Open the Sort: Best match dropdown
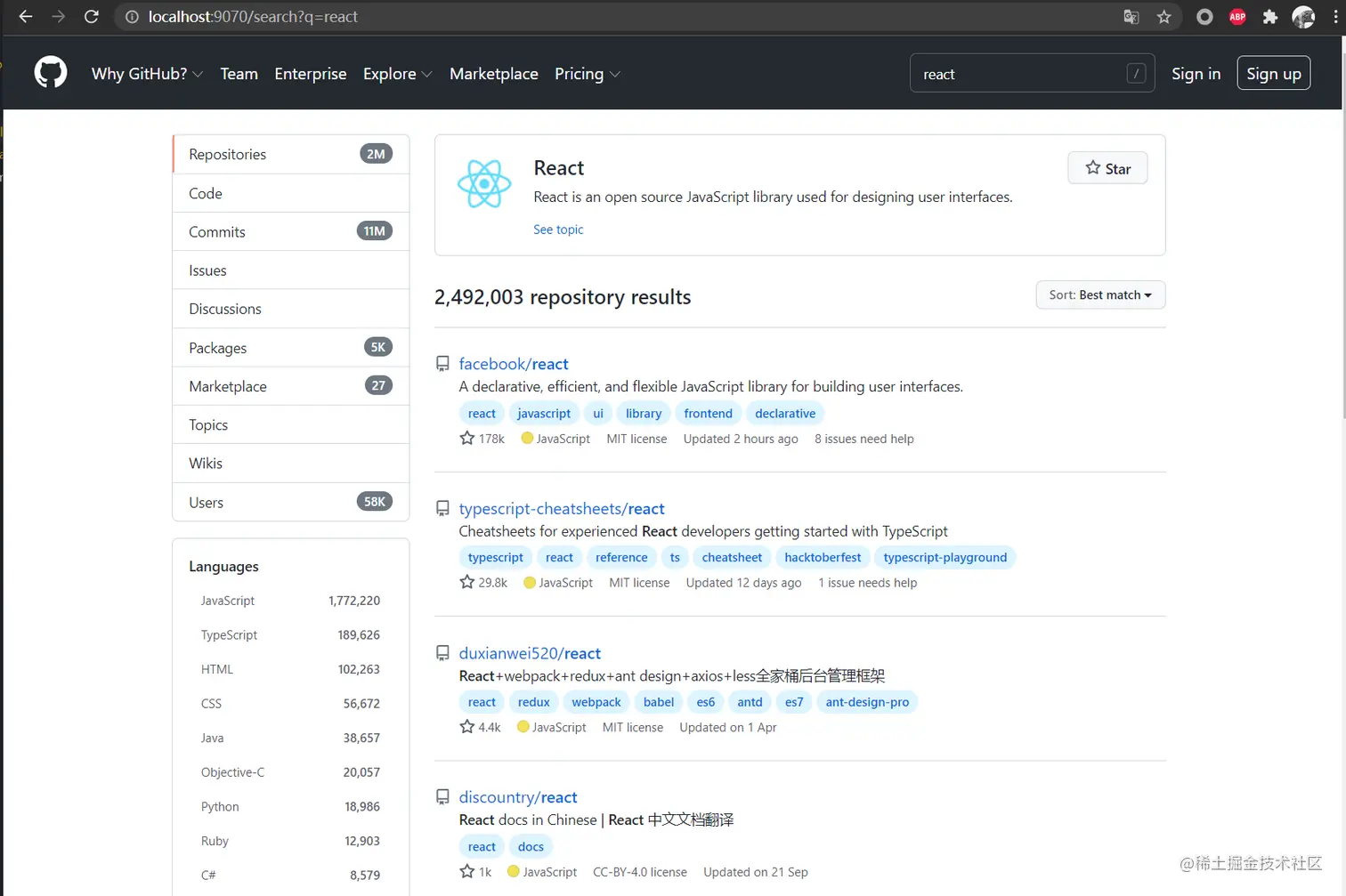Viewport: 1346px width, 896px height. tap(1100, 295)
